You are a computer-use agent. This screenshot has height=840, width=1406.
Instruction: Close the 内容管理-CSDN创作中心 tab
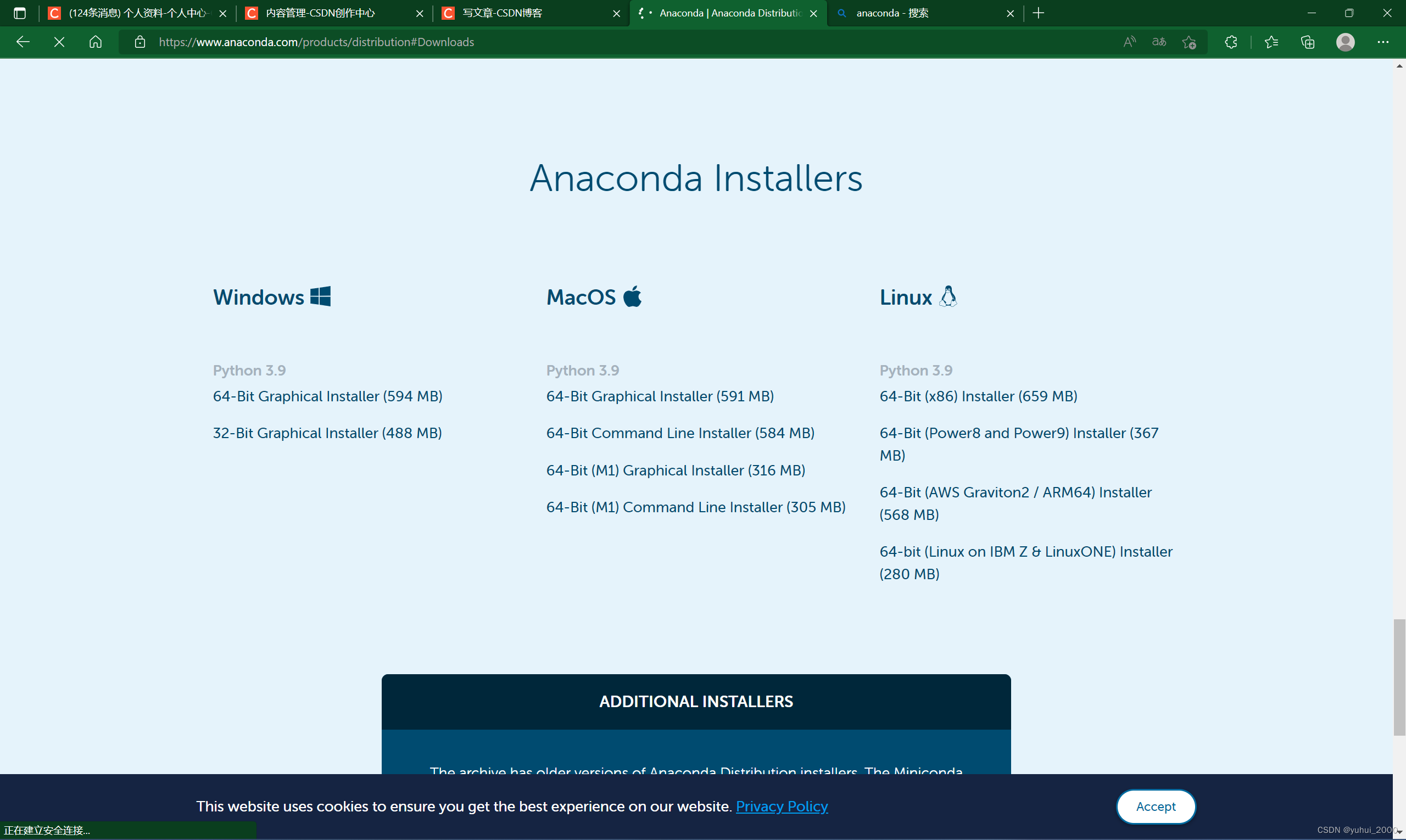pyautogui.click(x=420, y=13)
